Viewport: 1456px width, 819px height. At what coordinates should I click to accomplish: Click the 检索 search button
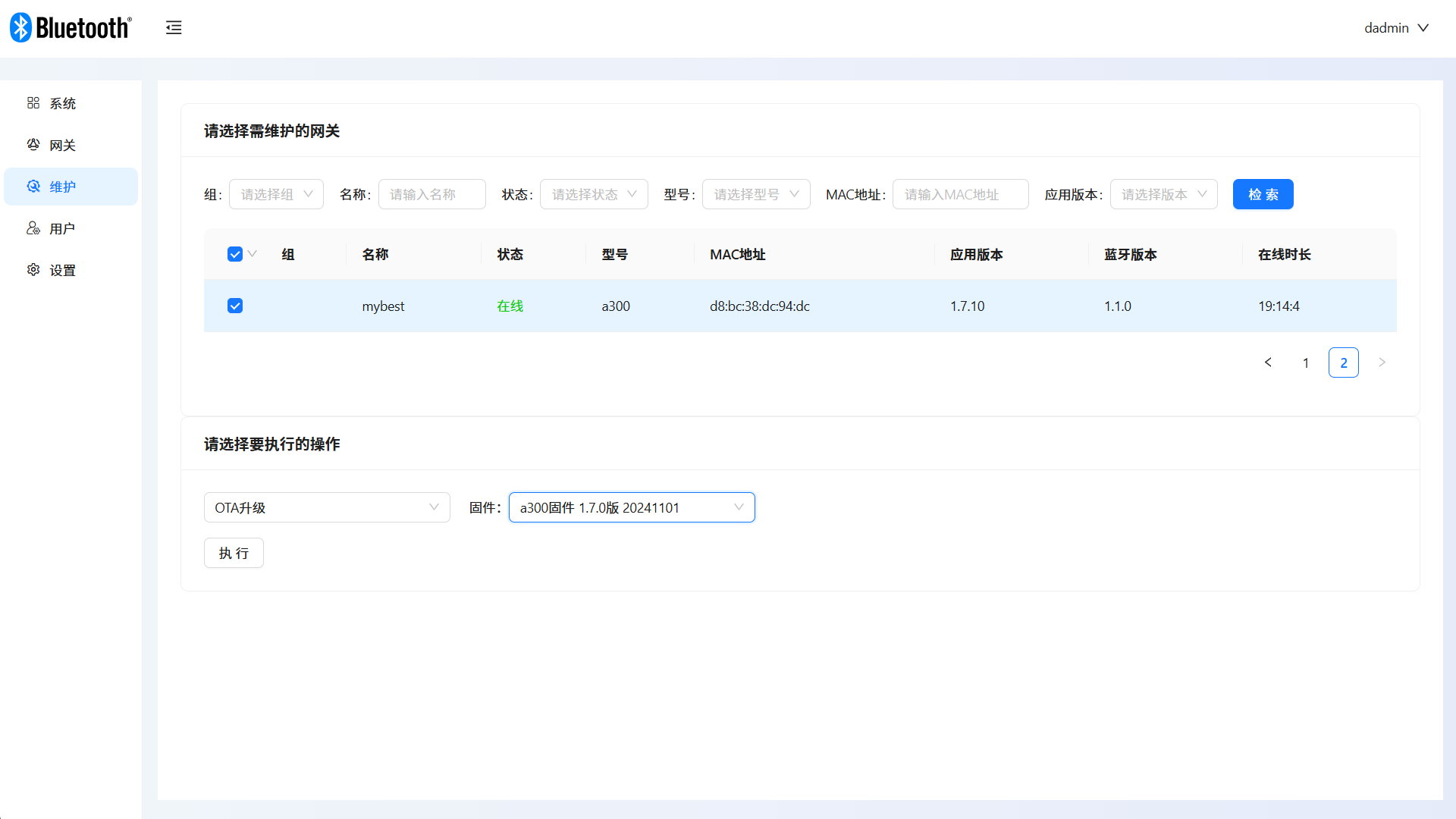(x=1263, y=194)
